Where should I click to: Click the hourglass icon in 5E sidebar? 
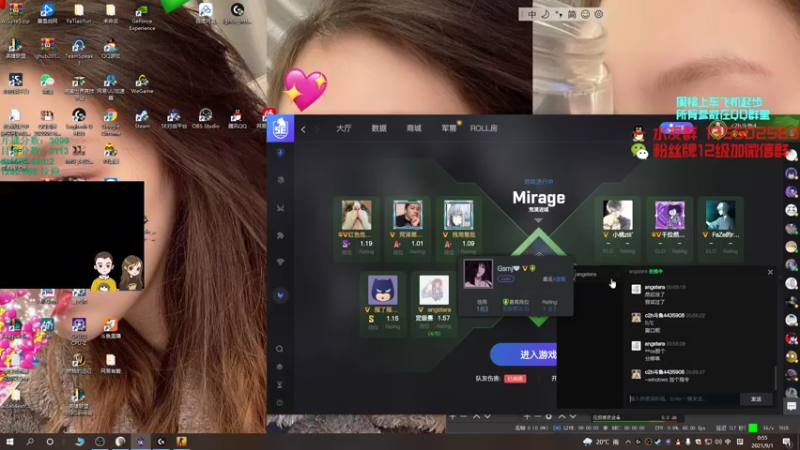coord(280,384)
